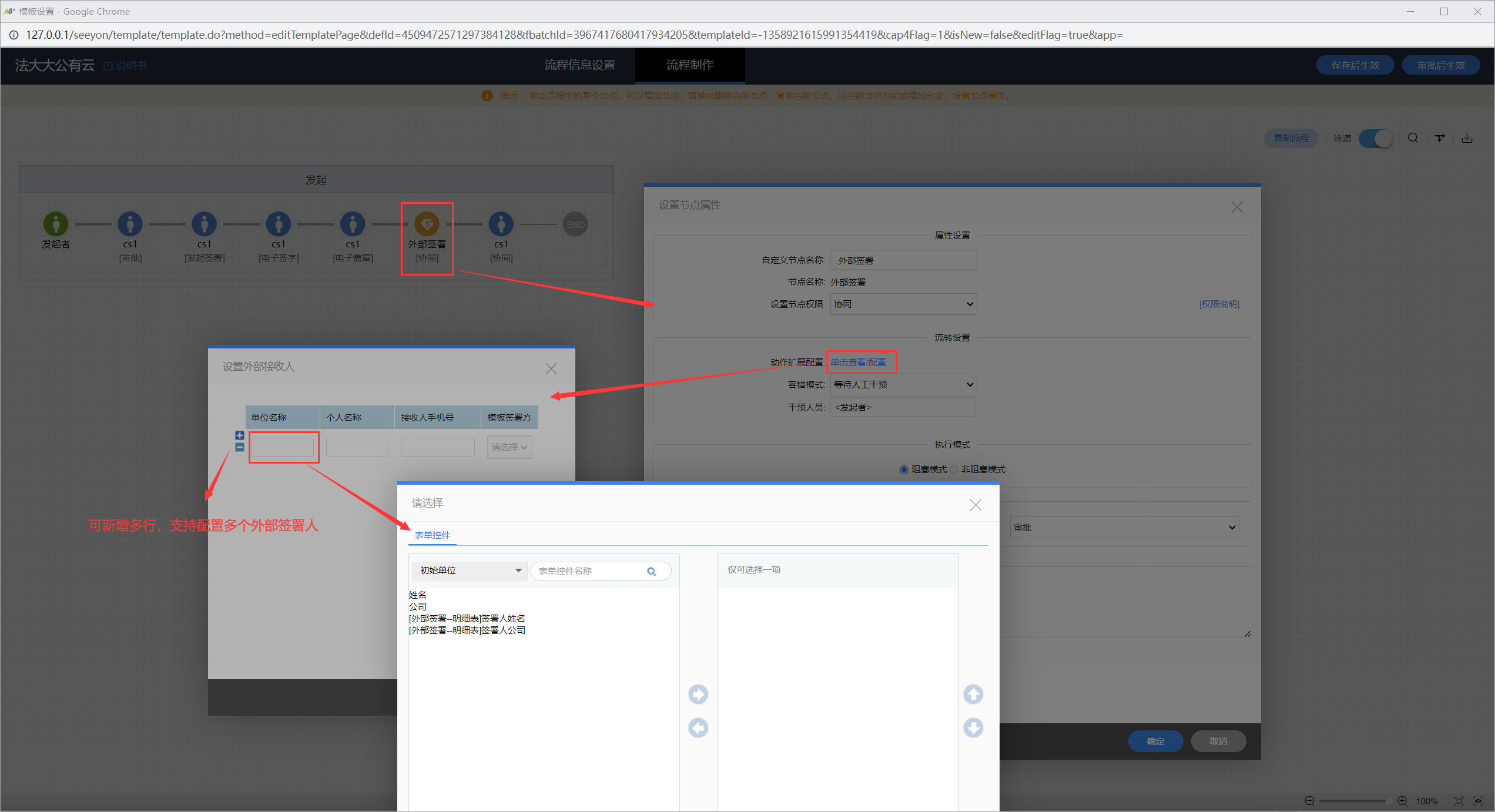Click the 单击查看/配置 link

858,362
